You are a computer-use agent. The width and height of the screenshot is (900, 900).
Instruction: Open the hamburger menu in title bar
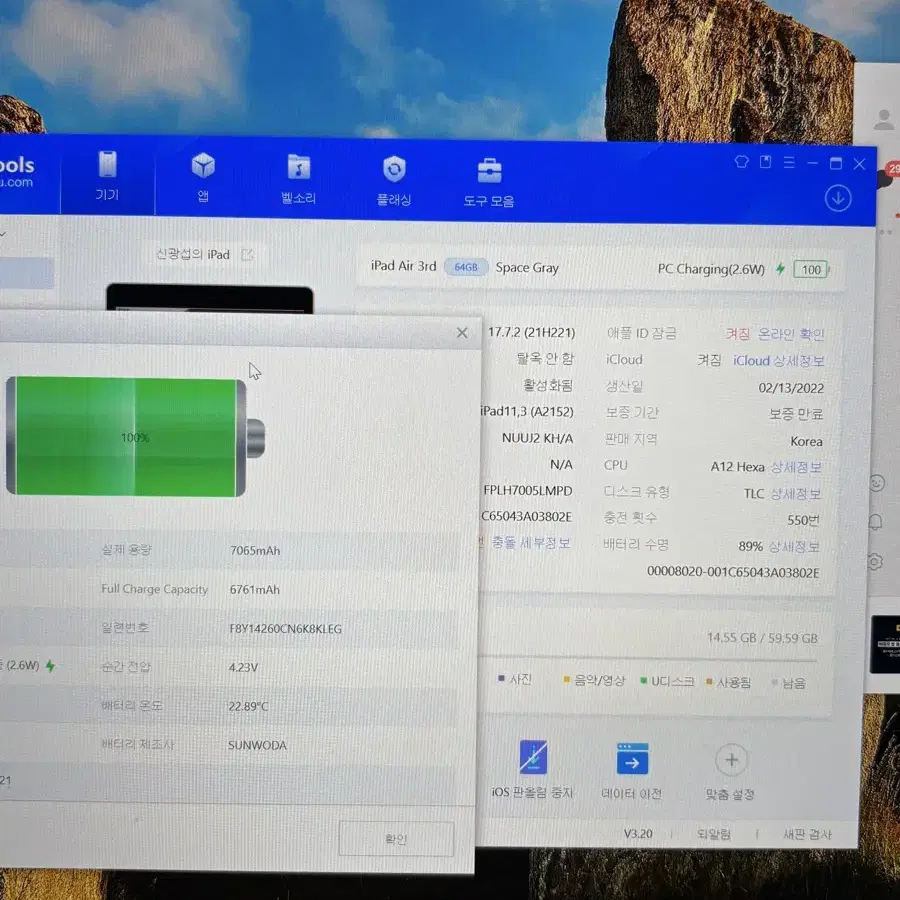click(789, 163)
